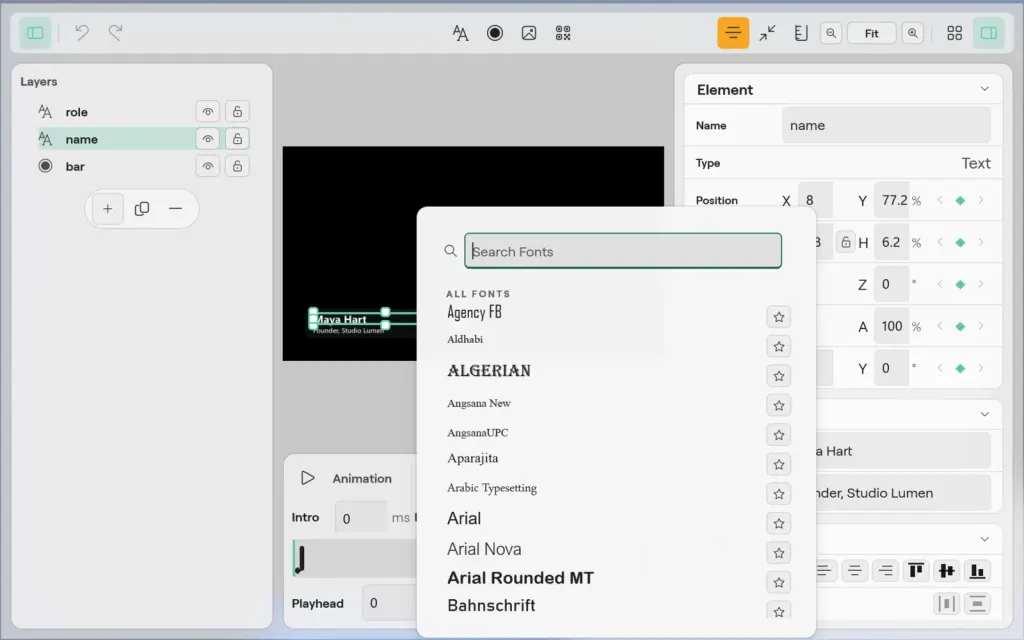Viewport: 1024px width, 640px height.
Task: Choose the AngsanaUPC font
Action: pos(477,433)
